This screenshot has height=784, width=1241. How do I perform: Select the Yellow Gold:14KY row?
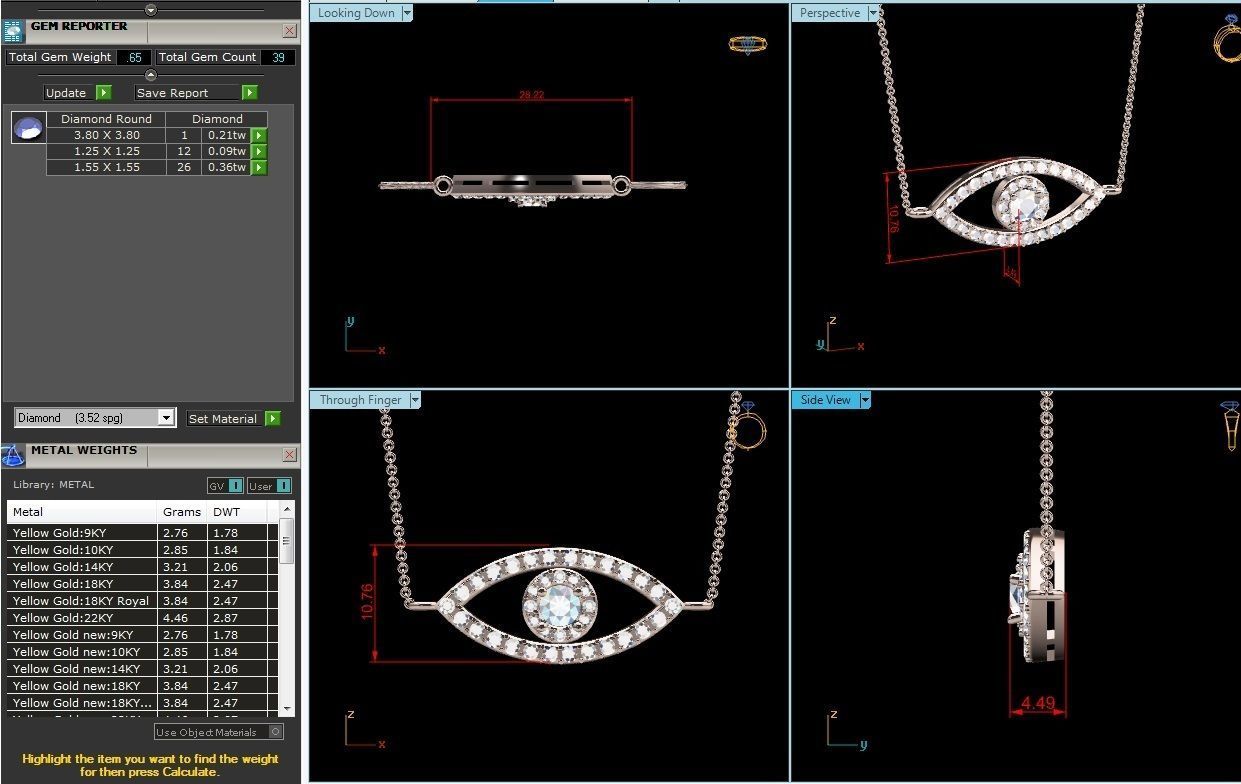(x=143, y=567)
